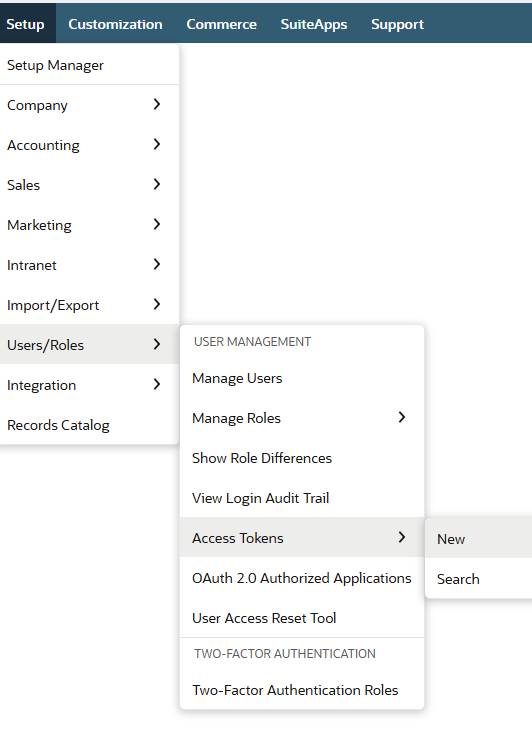Open OAuth 2.0 Authorized Applications
The height and width of the screenshot is (743, 532).
point(302,578)
